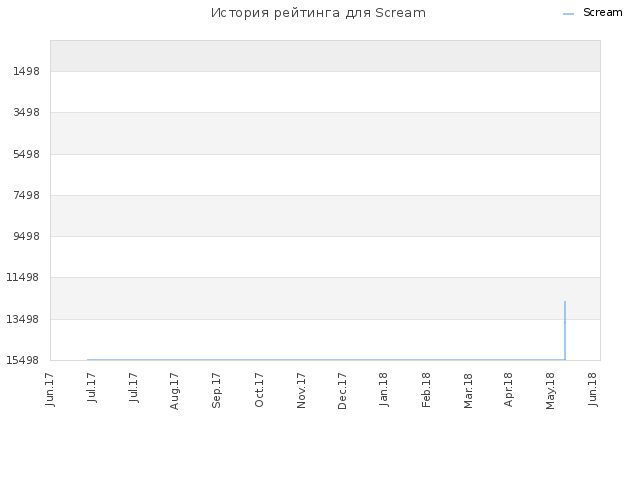
Task: Click the vertical rating spike near May.18
Action: [565, 331]
